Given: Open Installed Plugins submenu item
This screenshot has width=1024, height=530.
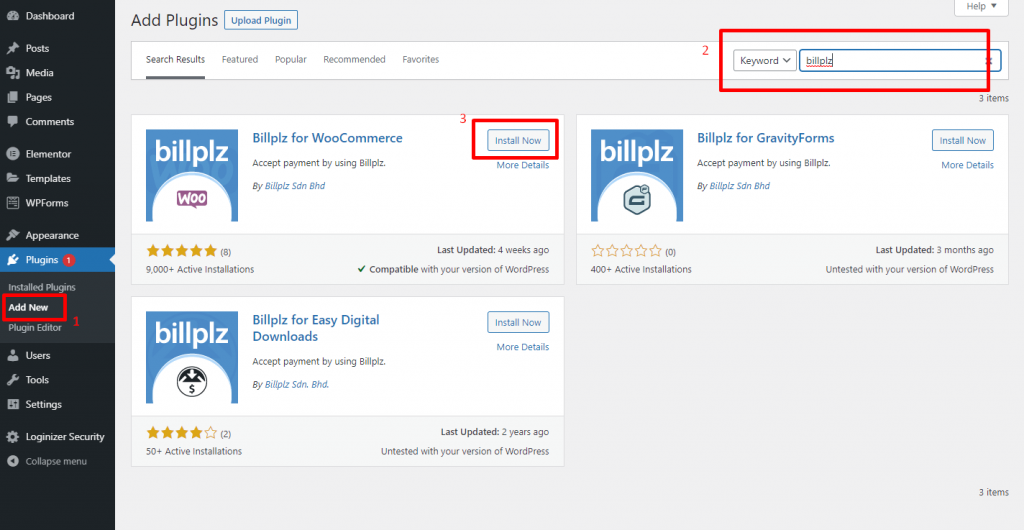Looking at the screenshot, I should tap(42, 287).
